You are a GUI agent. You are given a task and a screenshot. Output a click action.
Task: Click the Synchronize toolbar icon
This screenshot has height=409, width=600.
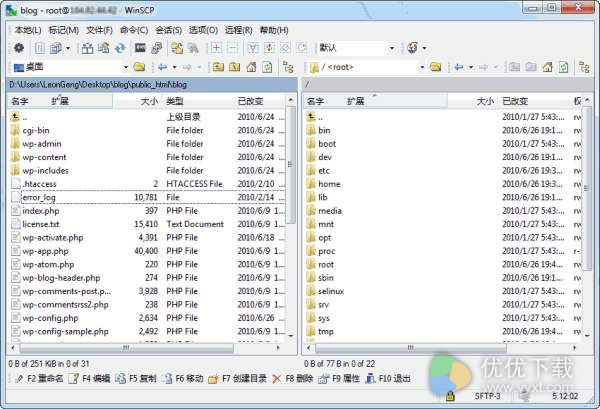click(104, 48)
